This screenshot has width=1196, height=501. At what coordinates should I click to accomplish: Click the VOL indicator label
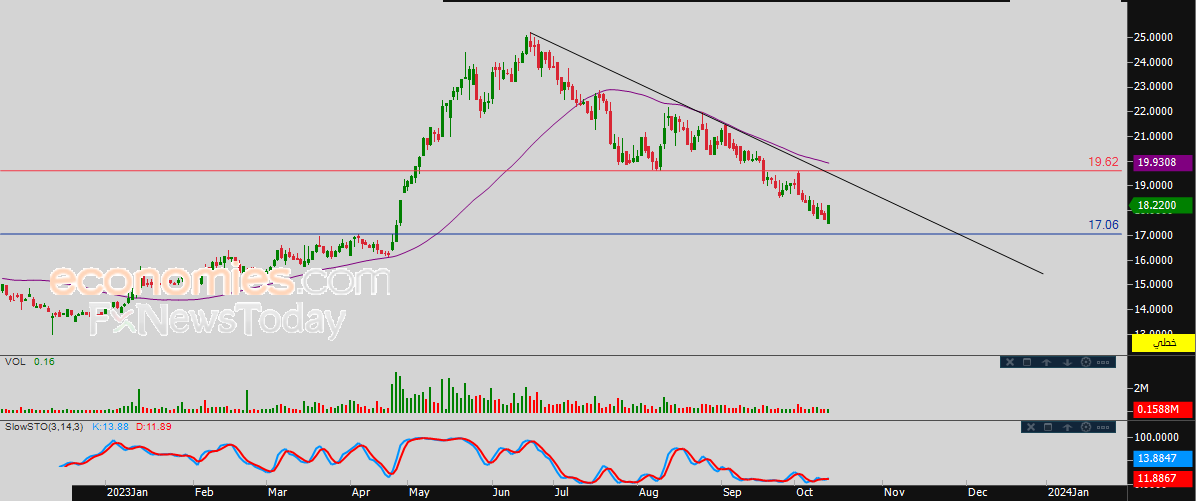15,361
